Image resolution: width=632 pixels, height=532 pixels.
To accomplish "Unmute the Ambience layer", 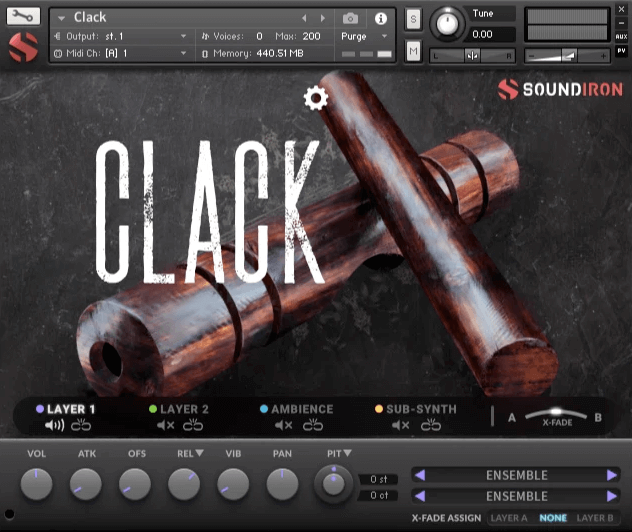I will [x=283, y=425].
